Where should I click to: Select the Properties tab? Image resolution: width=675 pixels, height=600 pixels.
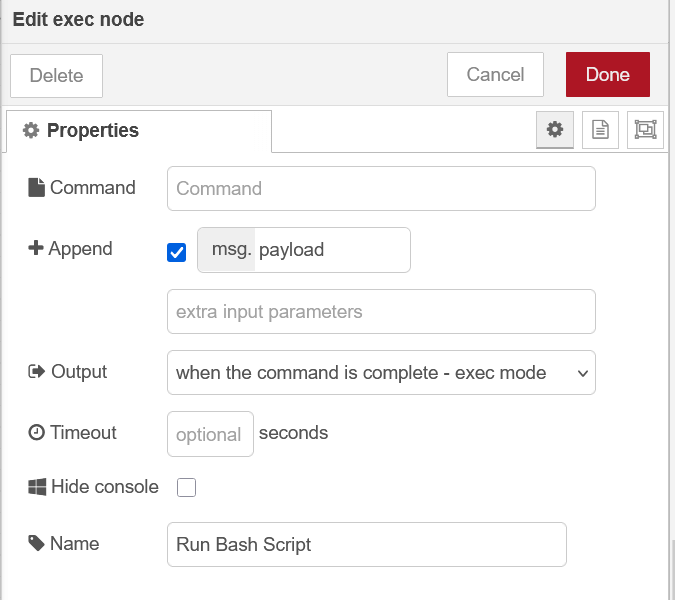point(139,131)
